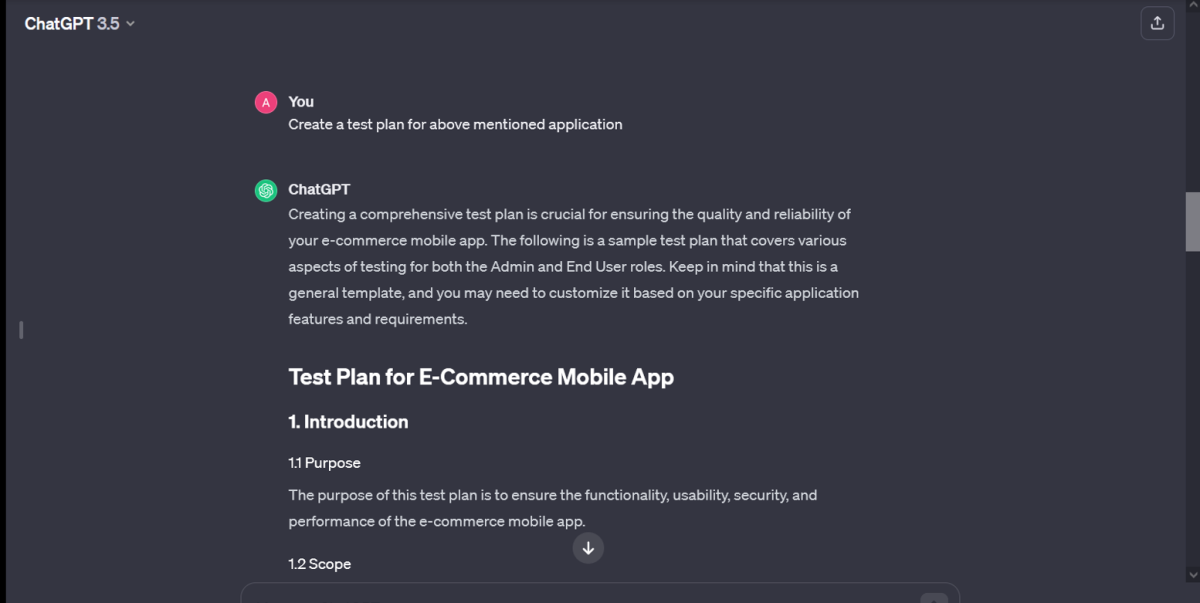Click the user prompt "Create a test plan" text
The image size is (1200, 603).
click(x=455, y=125)
